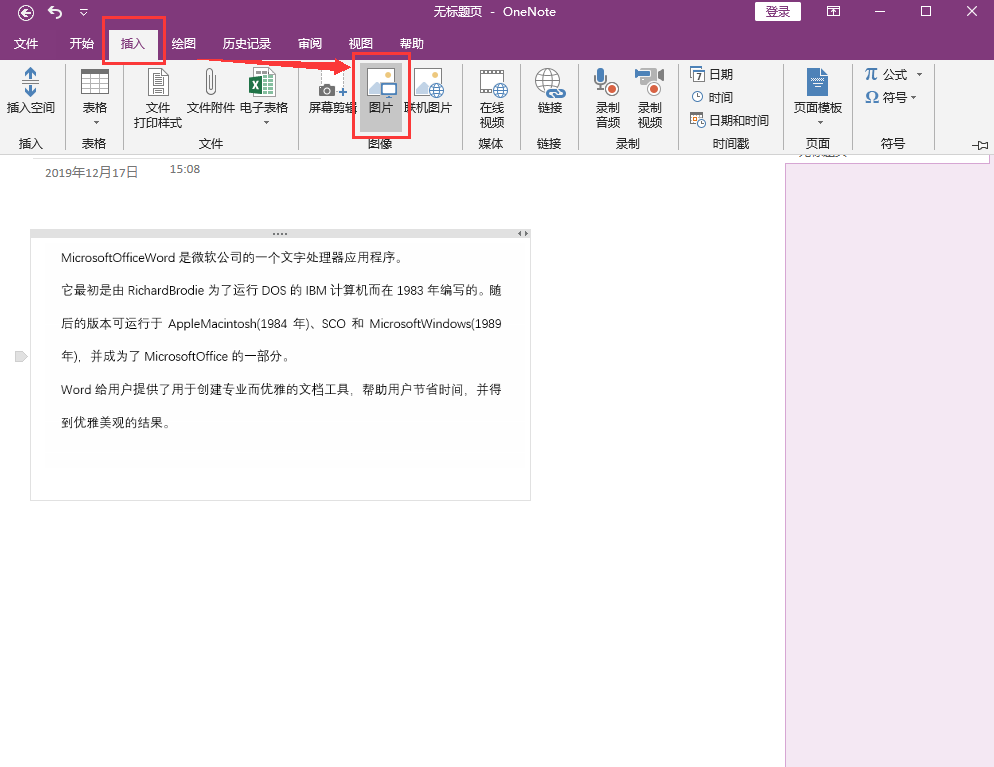Click the page list panel on right
Viewport: 994px width, 767px height.
[889, 464]
